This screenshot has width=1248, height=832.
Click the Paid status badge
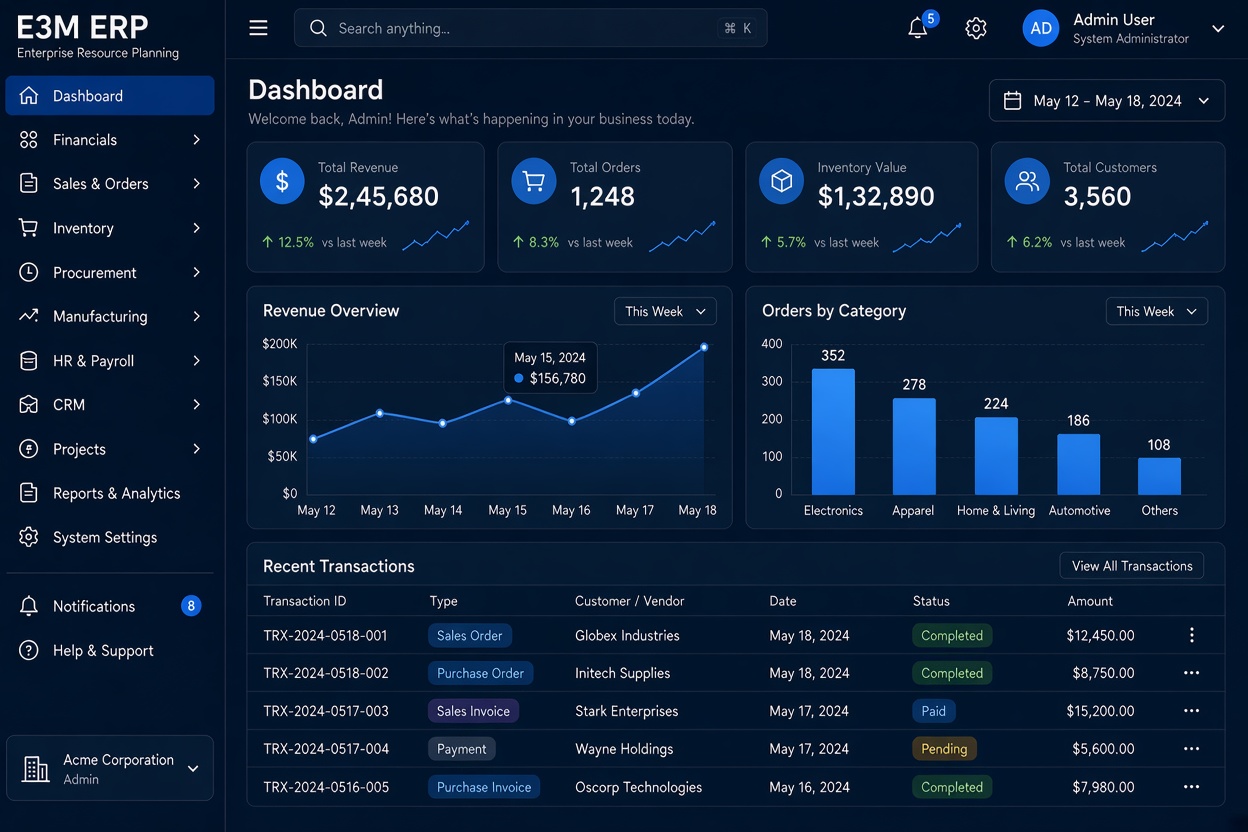point(934,711)
